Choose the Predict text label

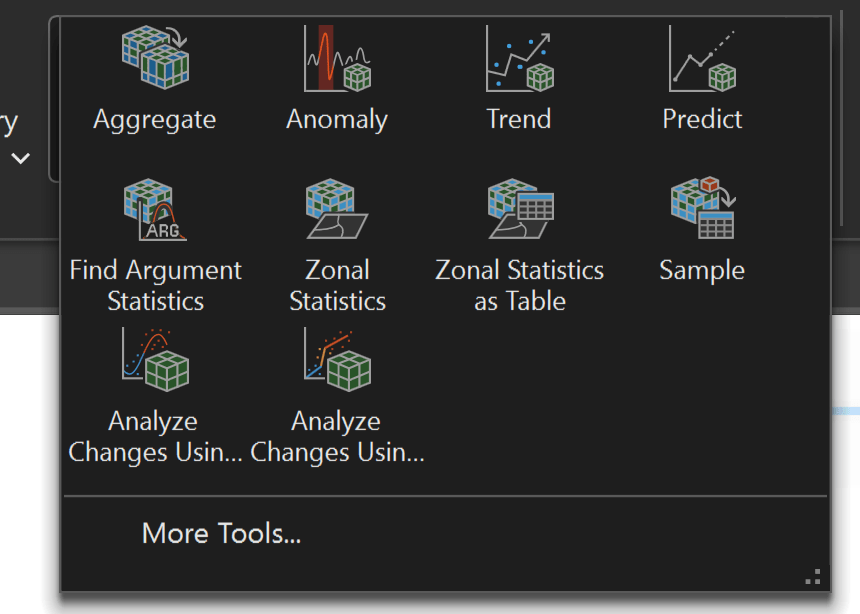tap(702, 120)
